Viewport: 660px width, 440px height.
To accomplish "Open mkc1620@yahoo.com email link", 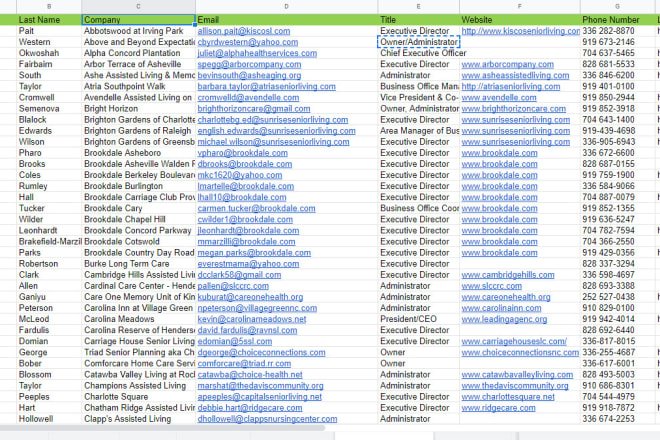I will pyautogui.click(x=240, y=175).
